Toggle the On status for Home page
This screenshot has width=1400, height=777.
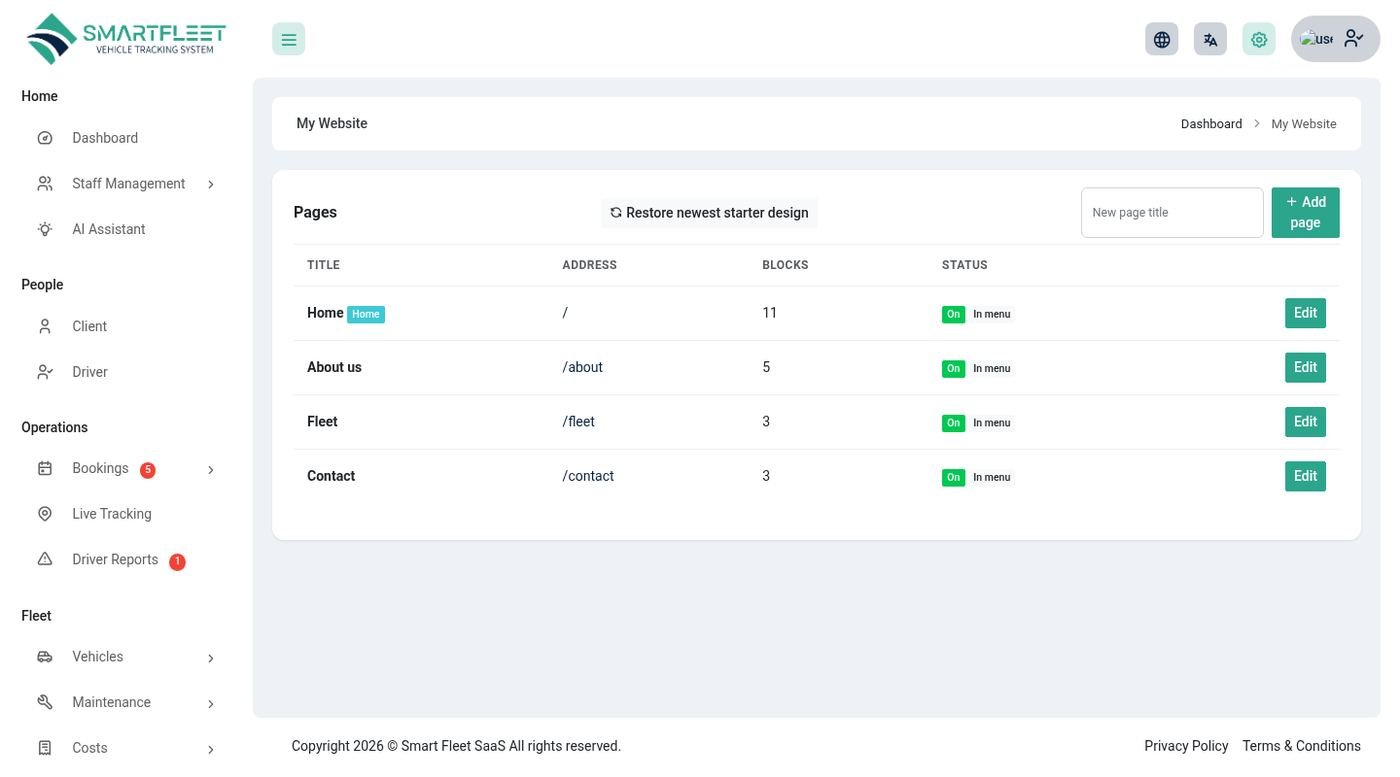[953, 314]
